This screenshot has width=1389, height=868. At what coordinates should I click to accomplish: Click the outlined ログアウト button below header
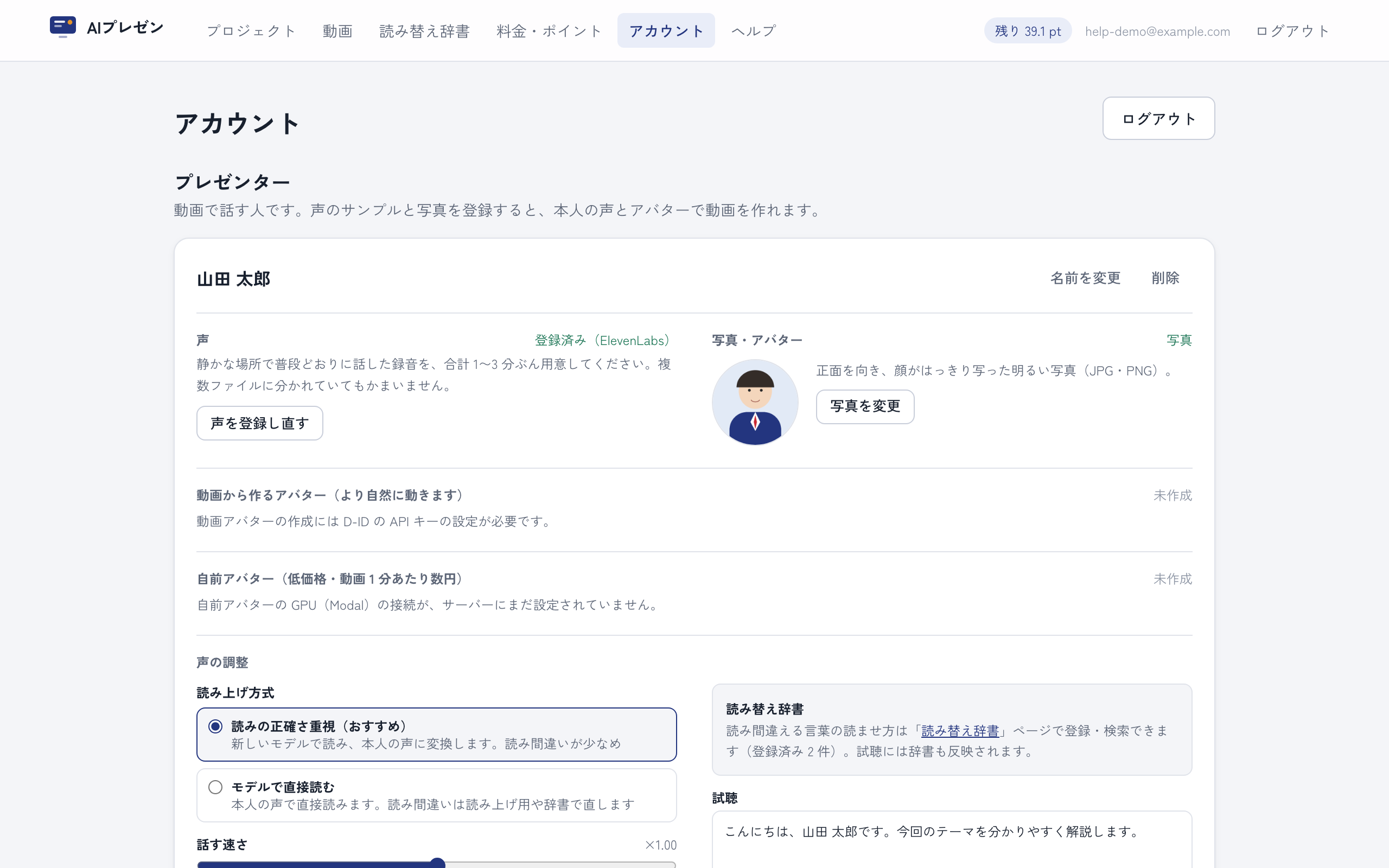(x=1158, y=118)
